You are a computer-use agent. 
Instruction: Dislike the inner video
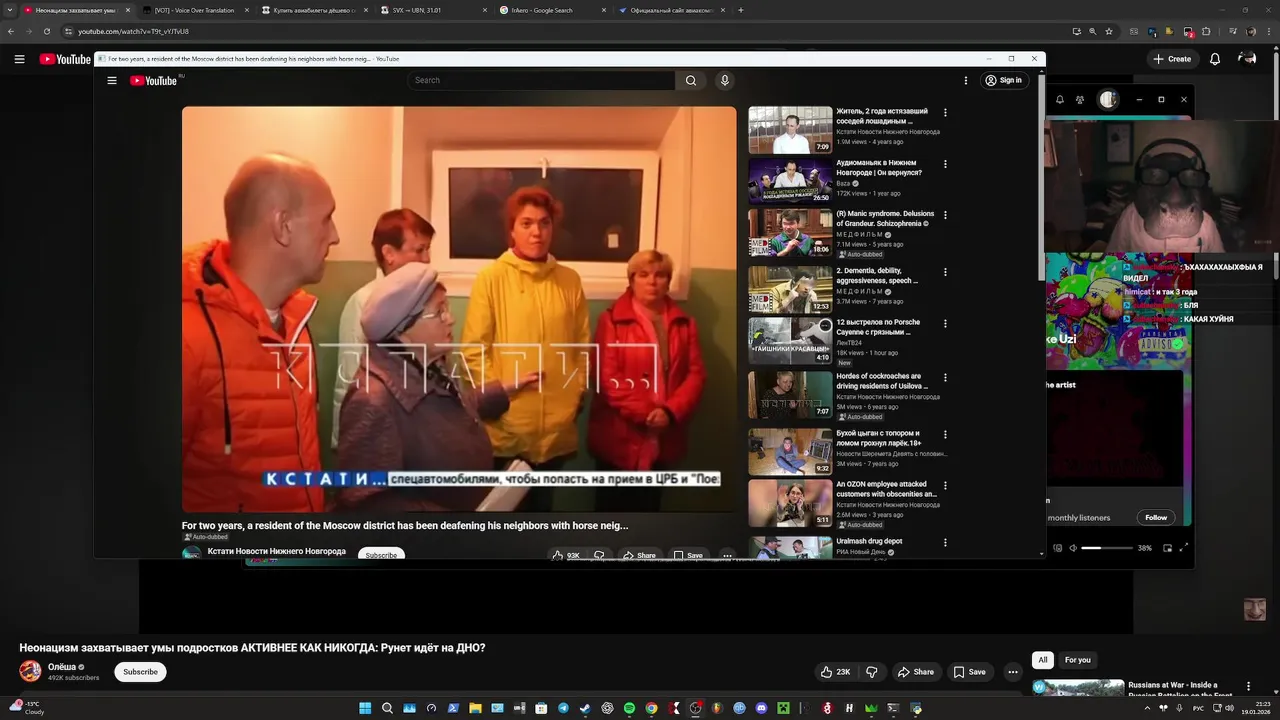coord(599,555)
